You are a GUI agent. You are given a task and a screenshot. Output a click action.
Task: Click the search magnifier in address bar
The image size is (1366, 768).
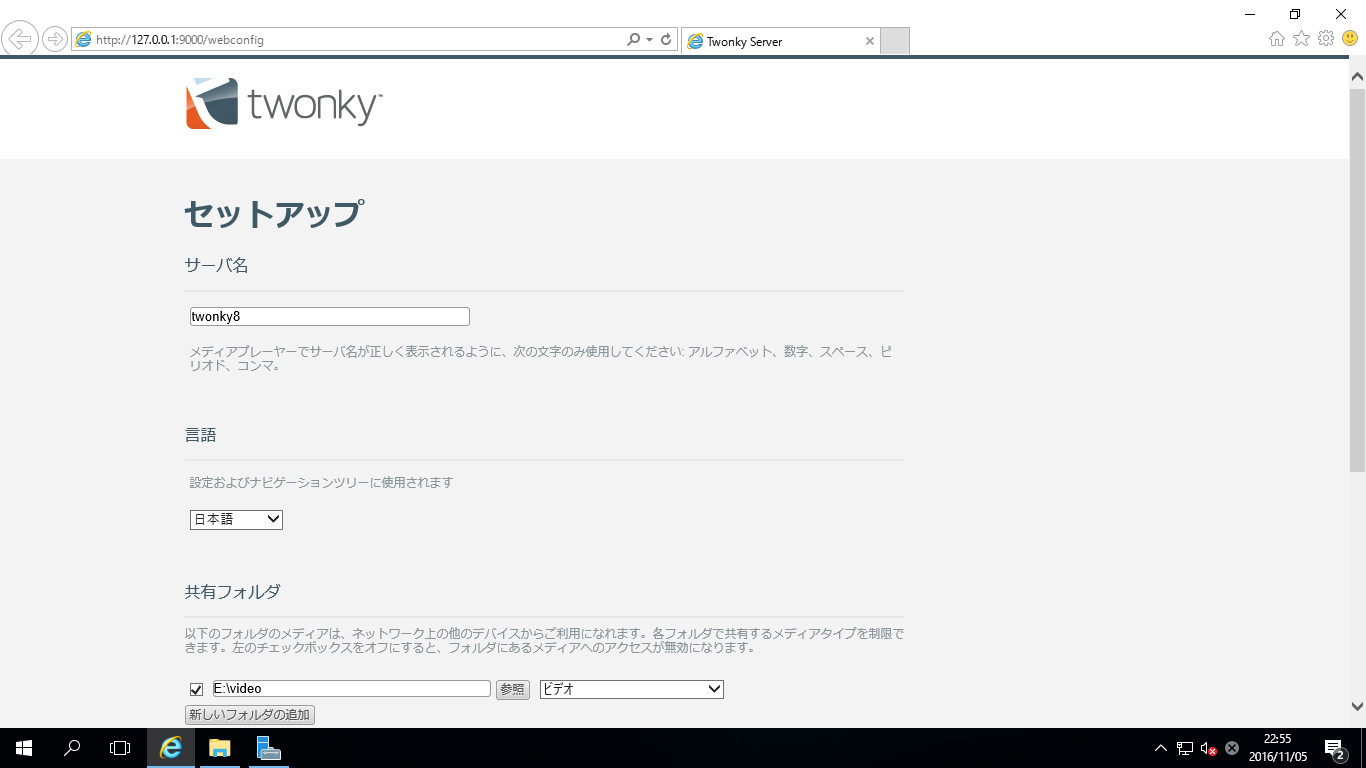tap(633, 40)
